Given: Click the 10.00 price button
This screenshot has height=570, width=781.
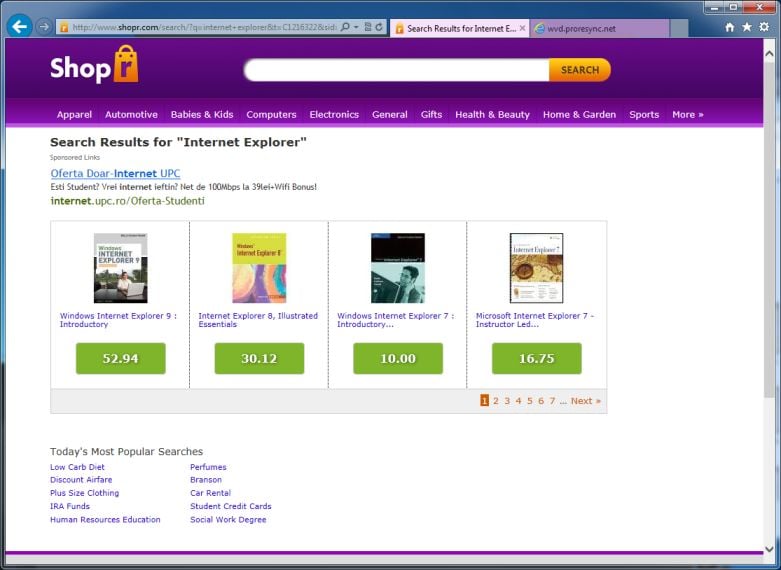Looking at the screenshot, I should pos(398,358).
